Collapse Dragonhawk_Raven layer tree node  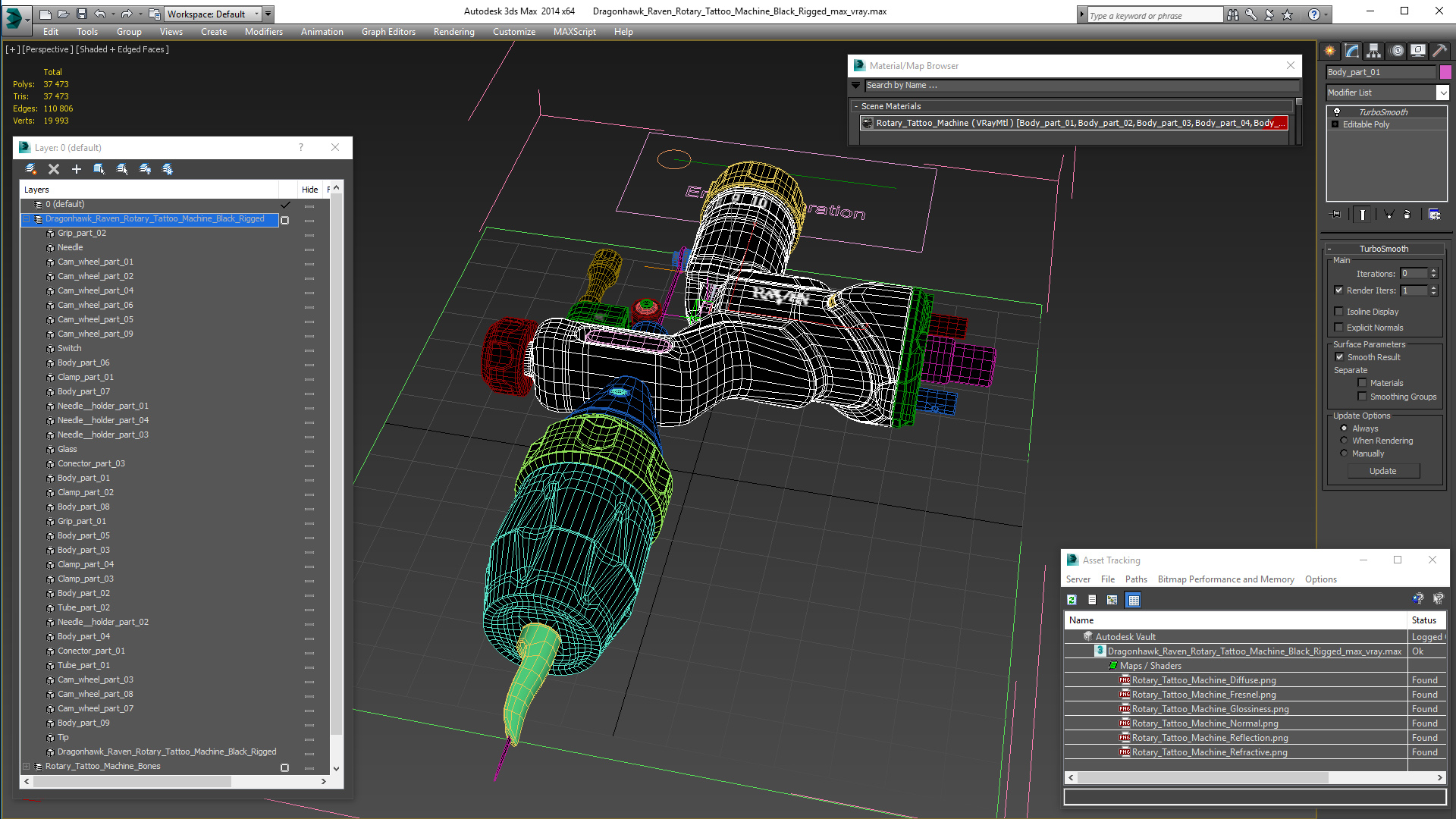tap(27, 219)
